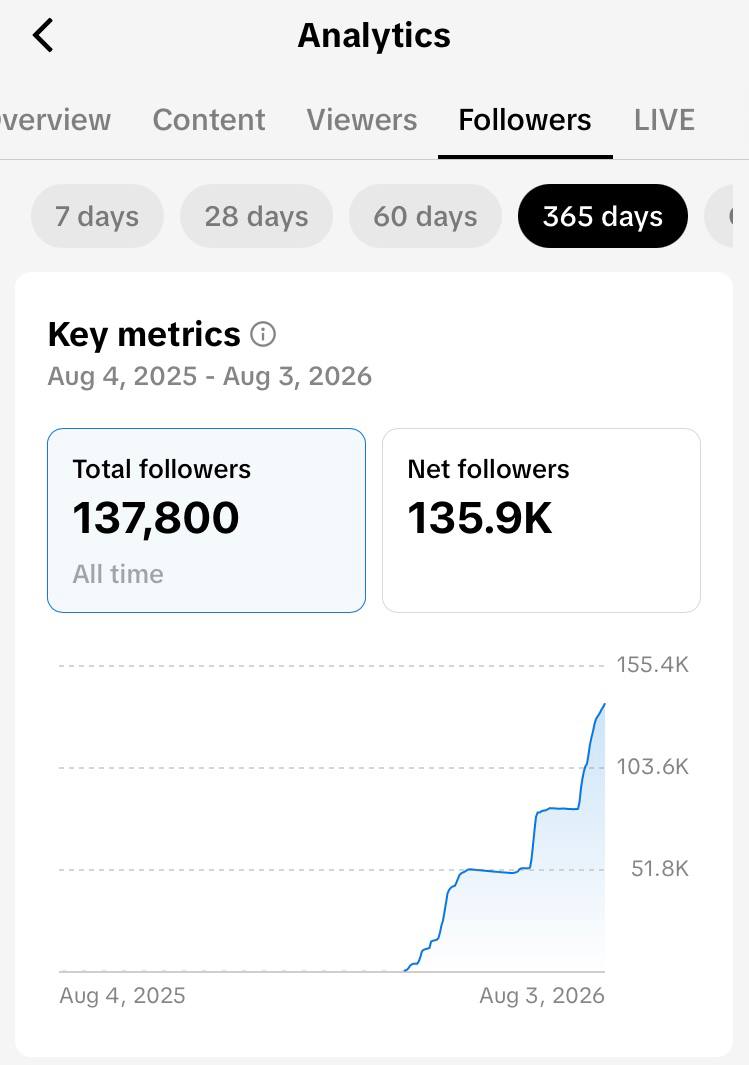Tap the follower chart's rightmost peak
Viewport: 749px width, 1065px height.
coord(604,706)
